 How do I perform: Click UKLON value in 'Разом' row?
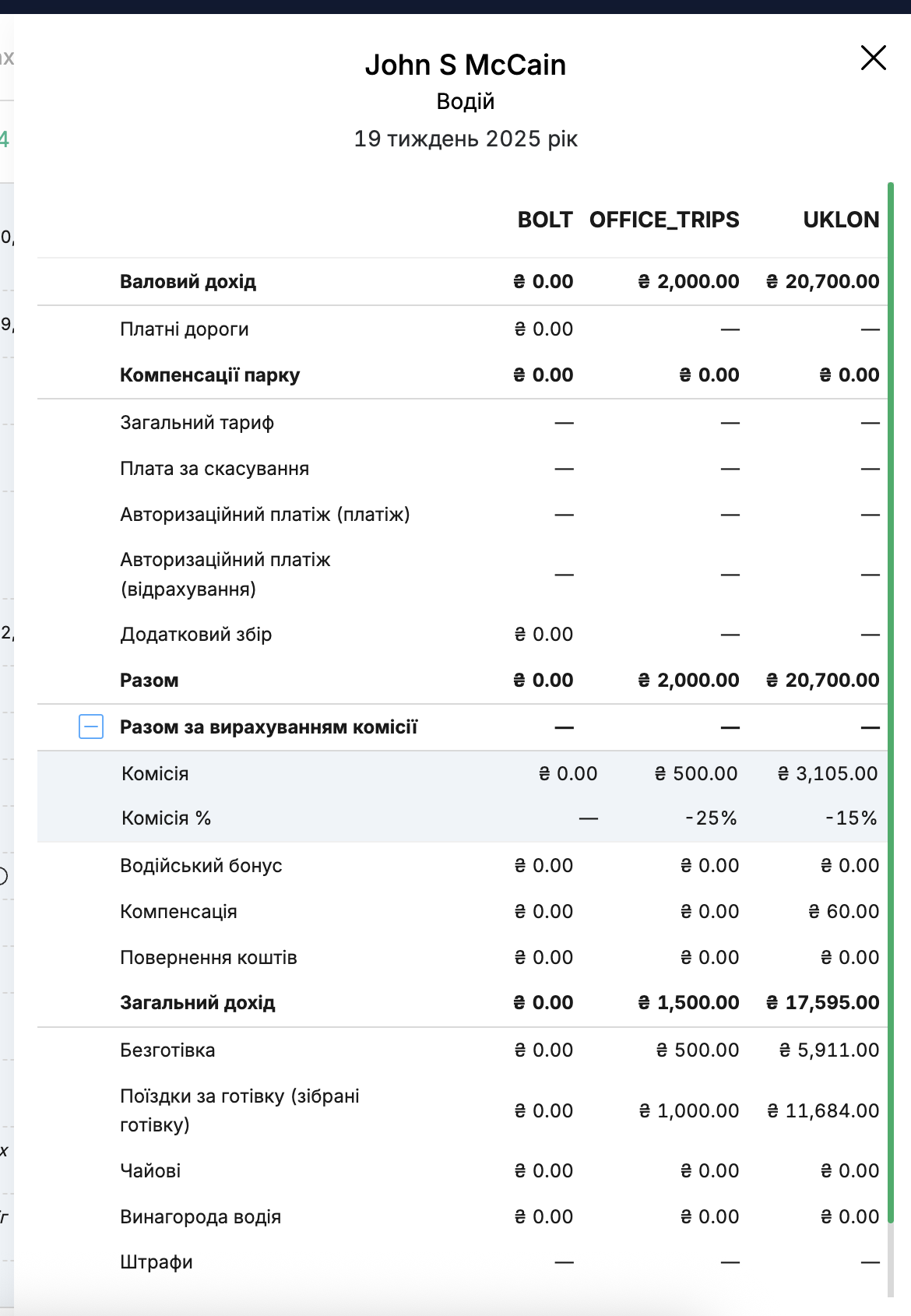(x=823, y=680)
